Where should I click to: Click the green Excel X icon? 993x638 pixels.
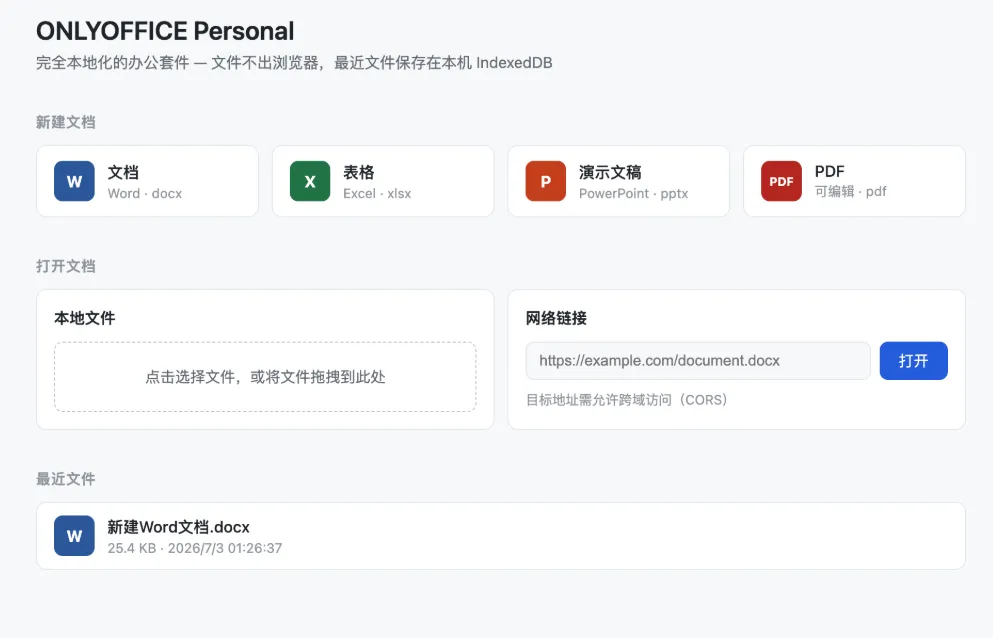[x=310, y=181]
